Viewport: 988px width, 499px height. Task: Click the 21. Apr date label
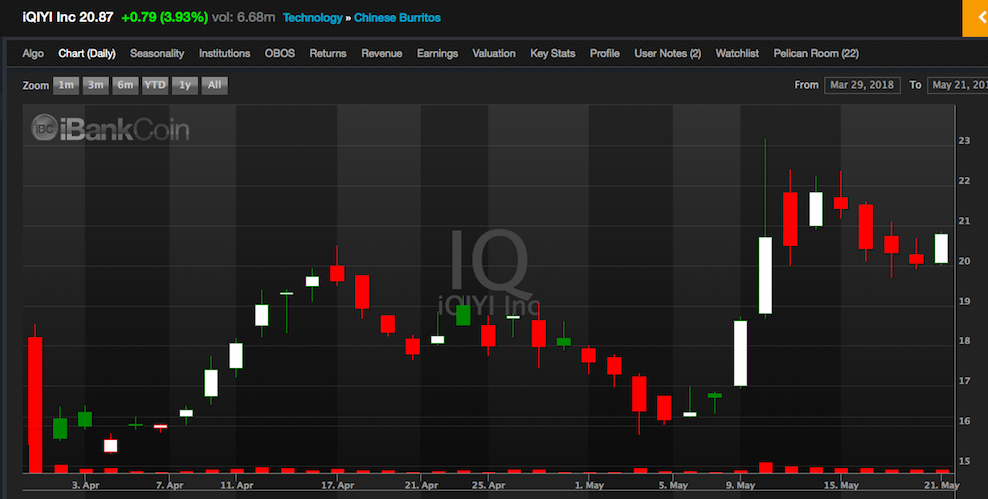pos(422,485)
